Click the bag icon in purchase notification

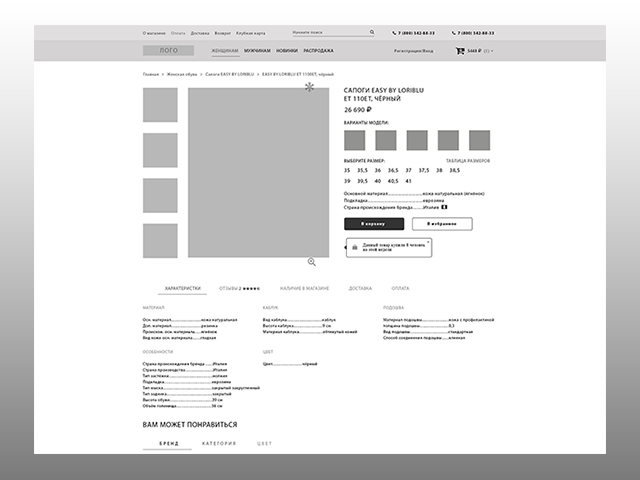pos(355,247)
